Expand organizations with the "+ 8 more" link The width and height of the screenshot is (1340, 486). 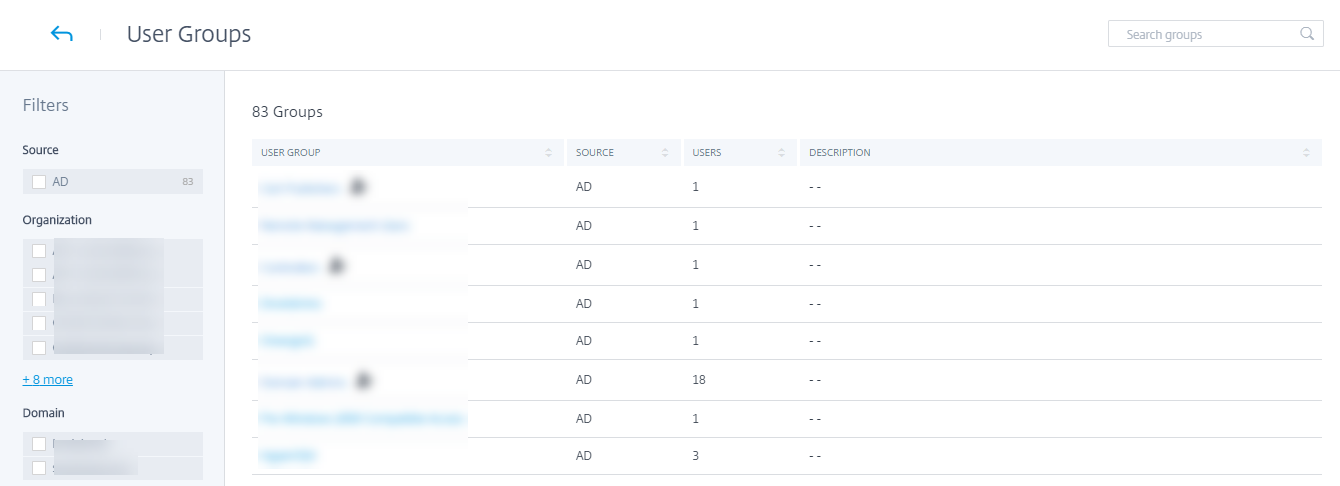47,380
